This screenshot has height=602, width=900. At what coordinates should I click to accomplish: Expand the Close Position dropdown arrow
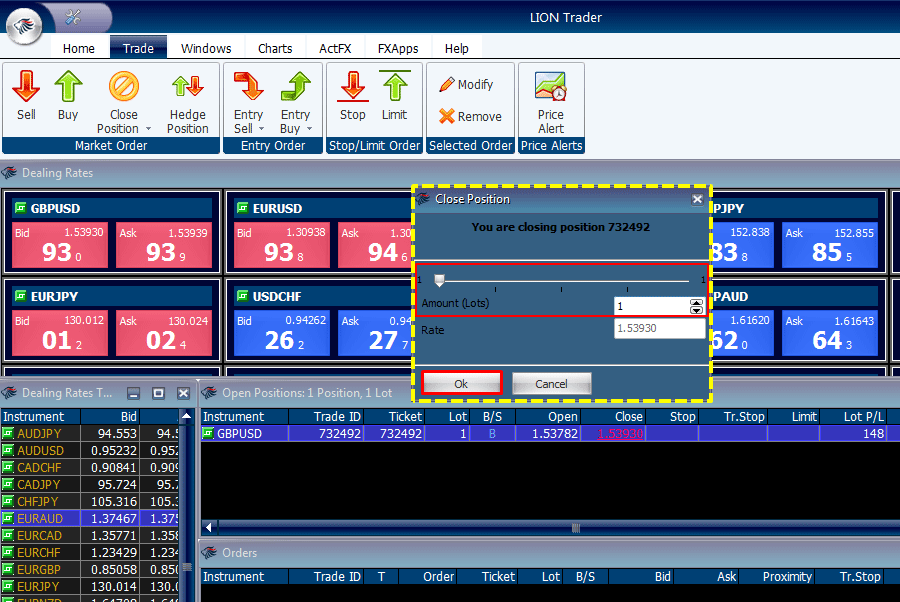[148, 129]
